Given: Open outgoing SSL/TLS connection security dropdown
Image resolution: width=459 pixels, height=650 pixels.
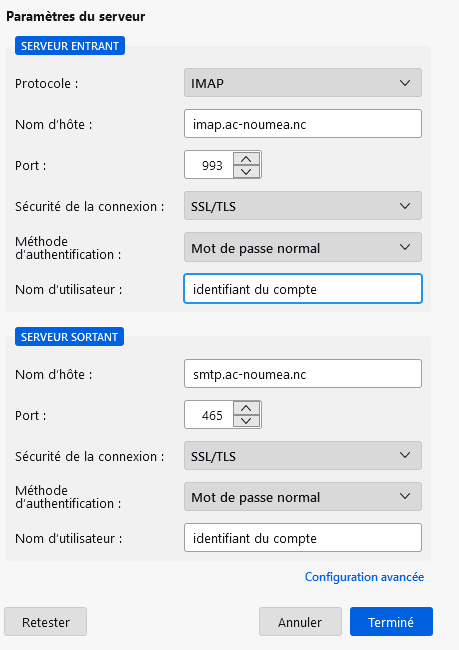Looking at the screenshot, I should [x=303, y=456].
